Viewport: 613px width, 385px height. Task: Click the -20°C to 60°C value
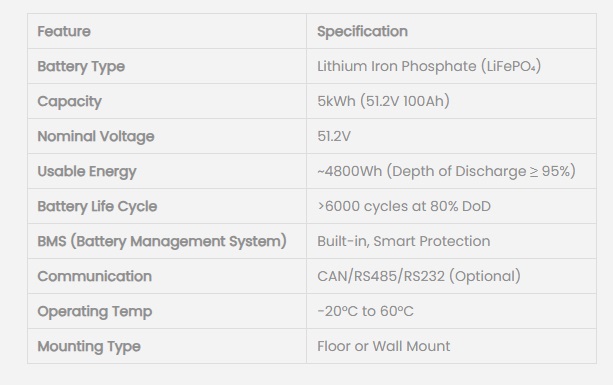[x=365, y=311]
